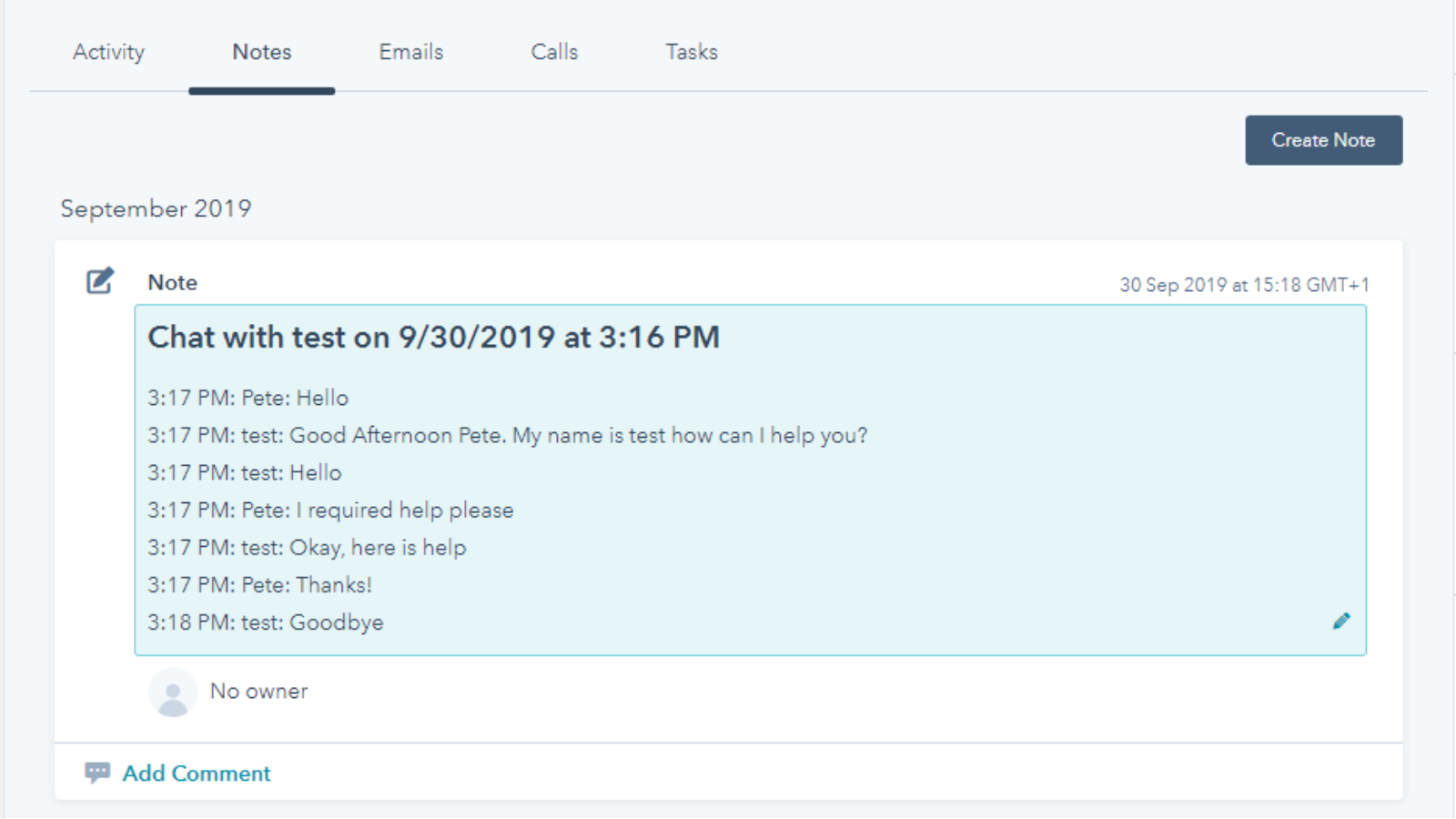Image resolution: width=1456 pixels, height=819 pixels.
Task: Click the pencil edit icon in note body
Action: click(x=1340, y=622)
